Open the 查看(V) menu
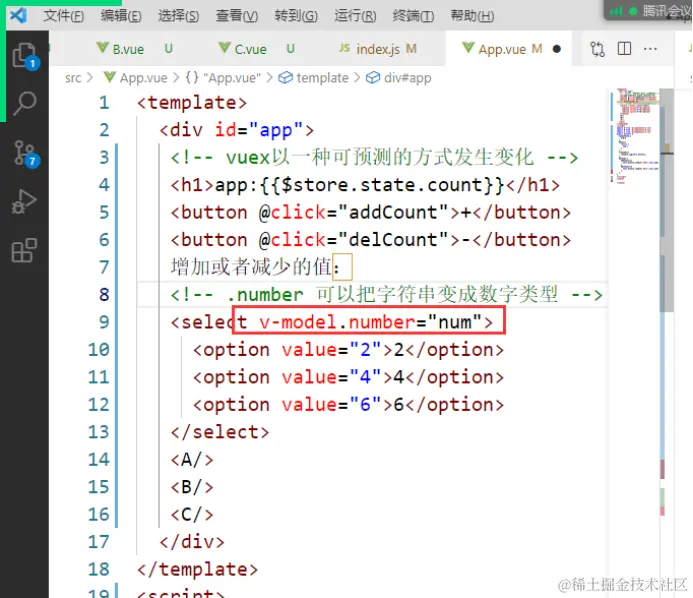 (236, 16)
